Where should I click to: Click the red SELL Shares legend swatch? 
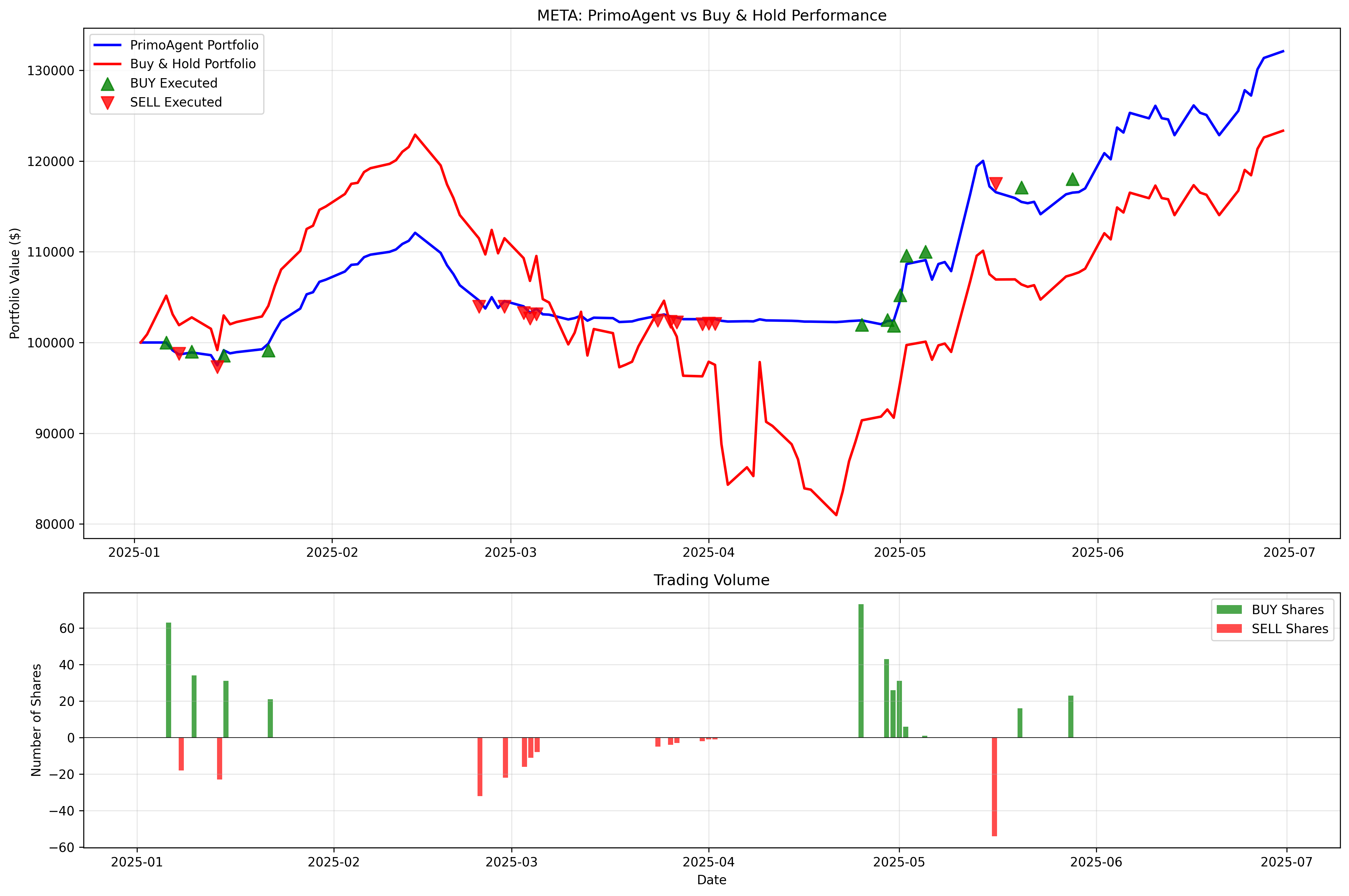click(1229, 629)
